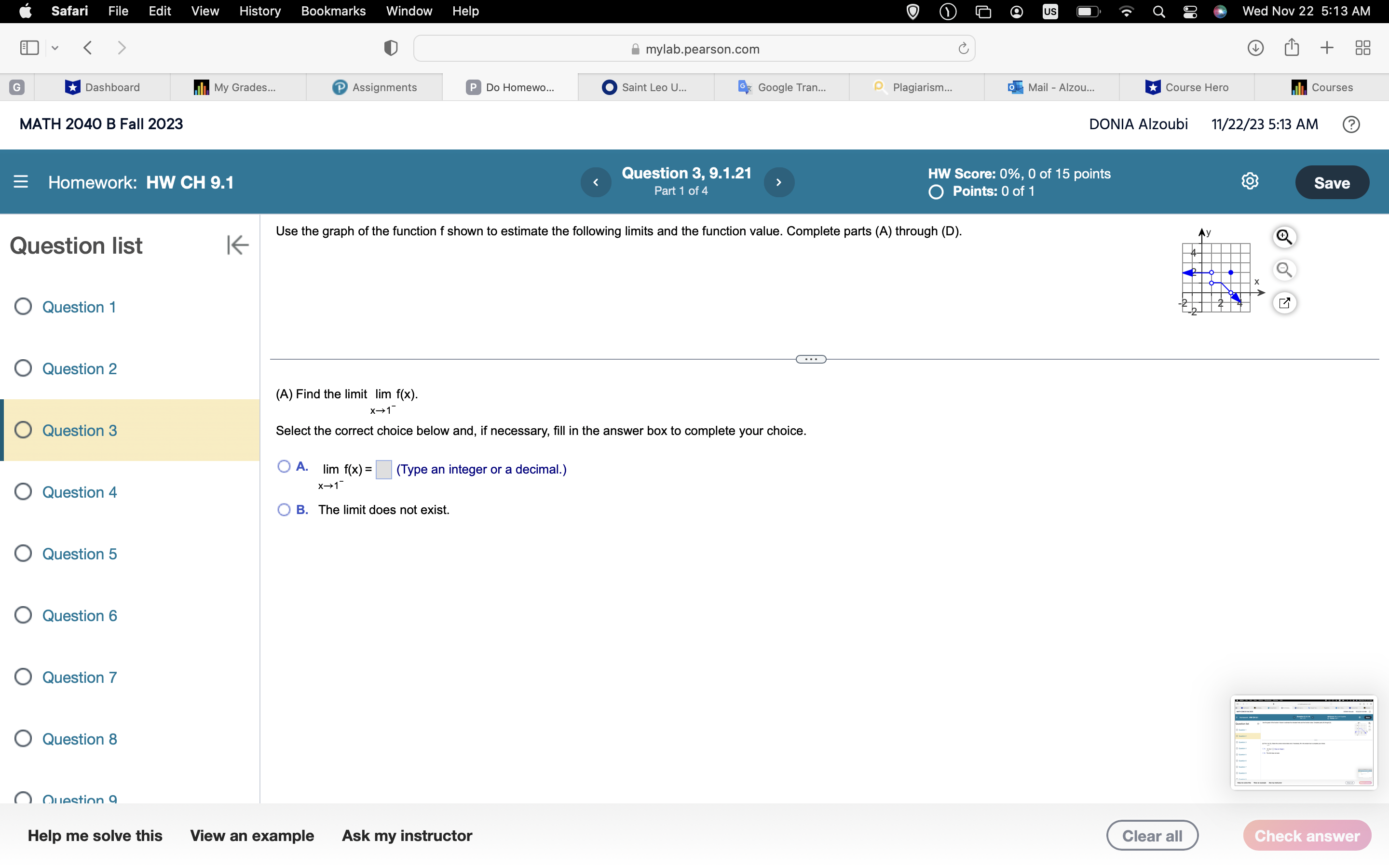Go to the previous question with the left chevron
The image size is (1389, 868).
point(596,182)
